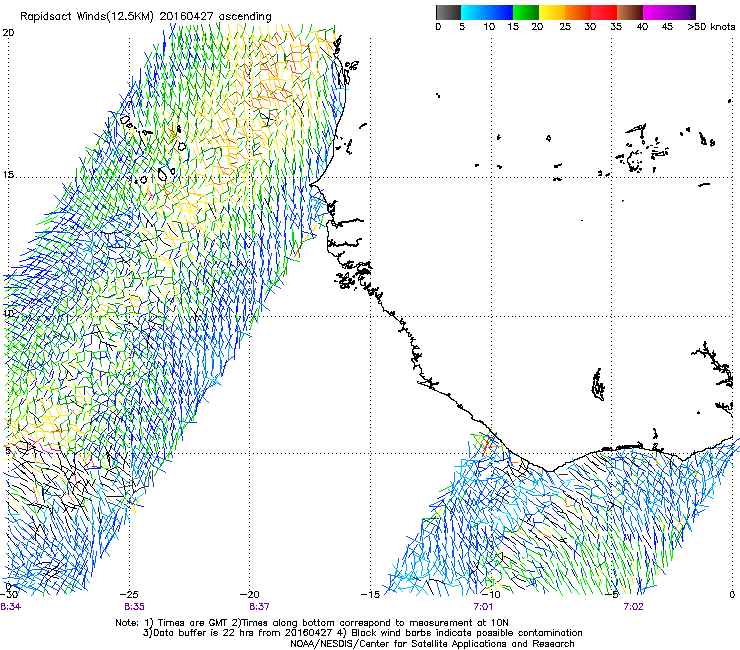Click the longitude label '-20'
The image size is (740, 650).
click(250, 594)
